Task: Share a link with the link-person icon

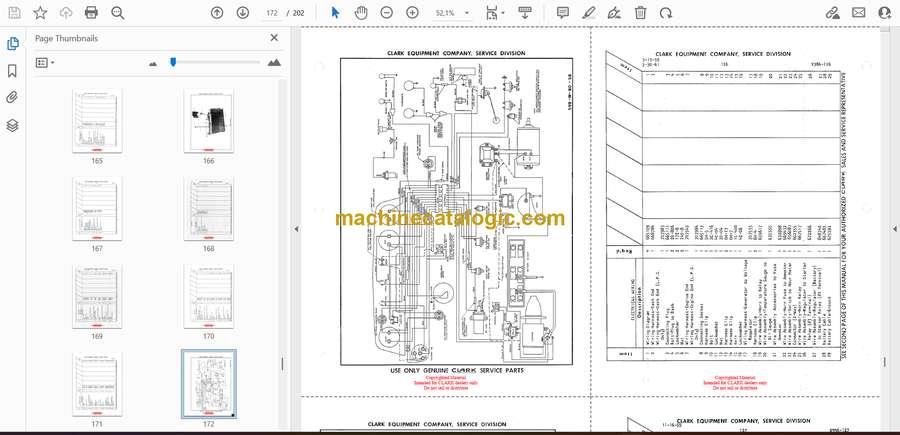Action: pyautogui.click(x=833, y=13)
